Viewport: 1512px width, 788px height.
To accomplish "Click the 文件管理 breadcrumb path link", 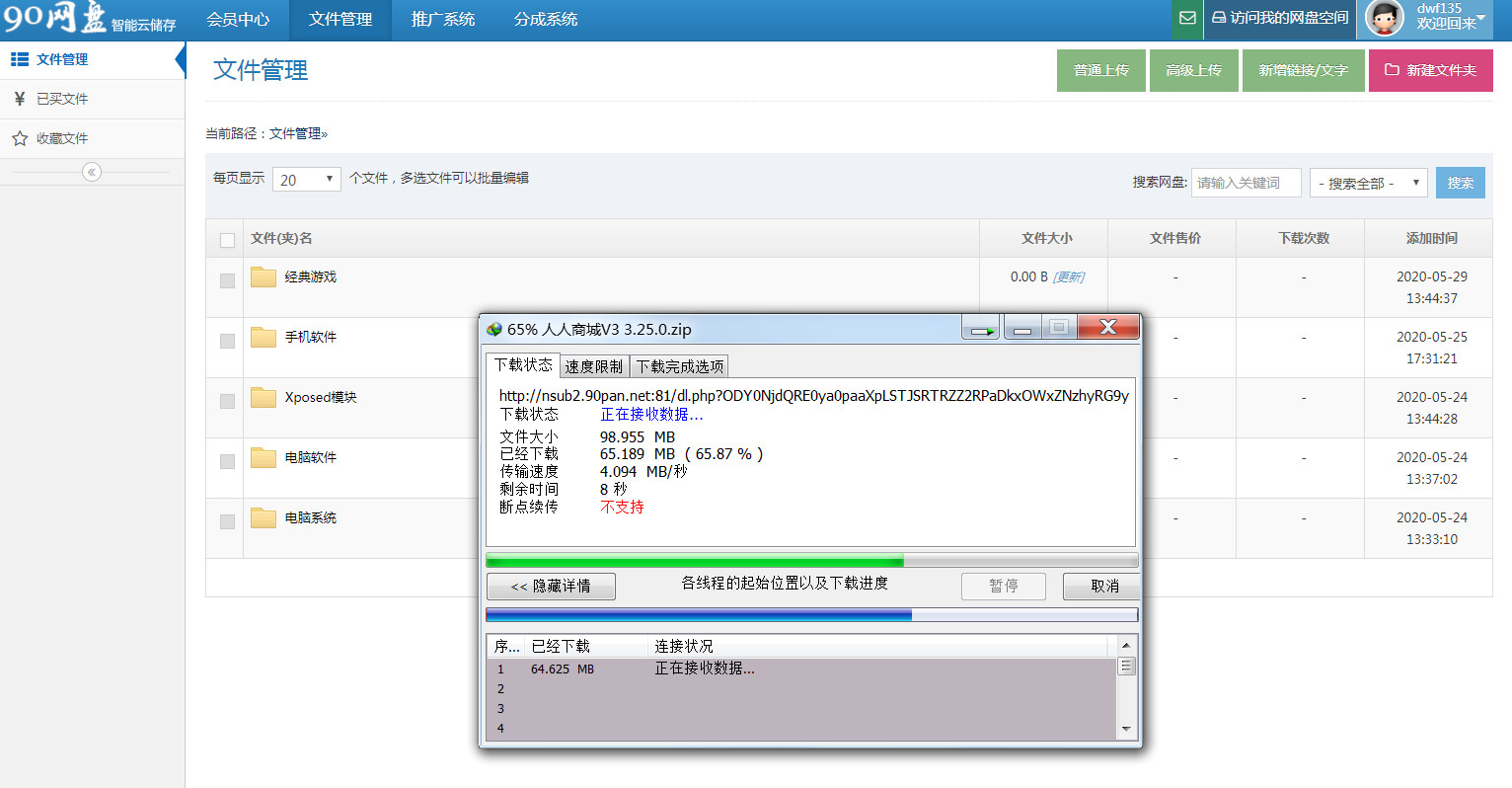I will (295, 133).
